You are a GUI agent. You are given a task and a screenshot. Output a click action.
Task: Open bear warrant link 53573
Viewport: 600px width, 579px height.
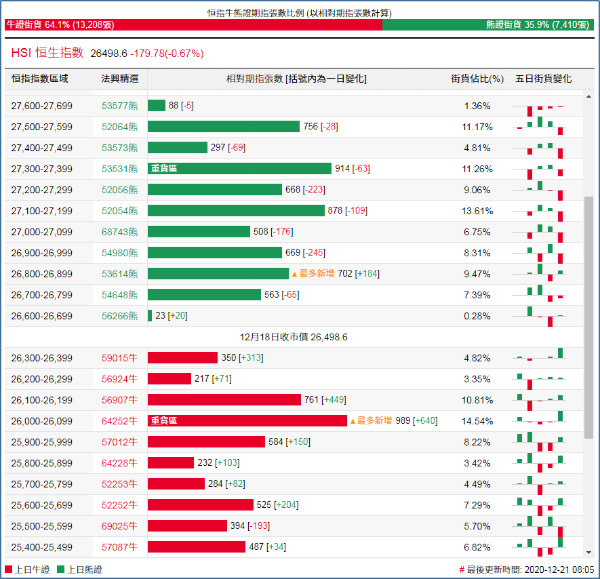click(x=119, y=148)
